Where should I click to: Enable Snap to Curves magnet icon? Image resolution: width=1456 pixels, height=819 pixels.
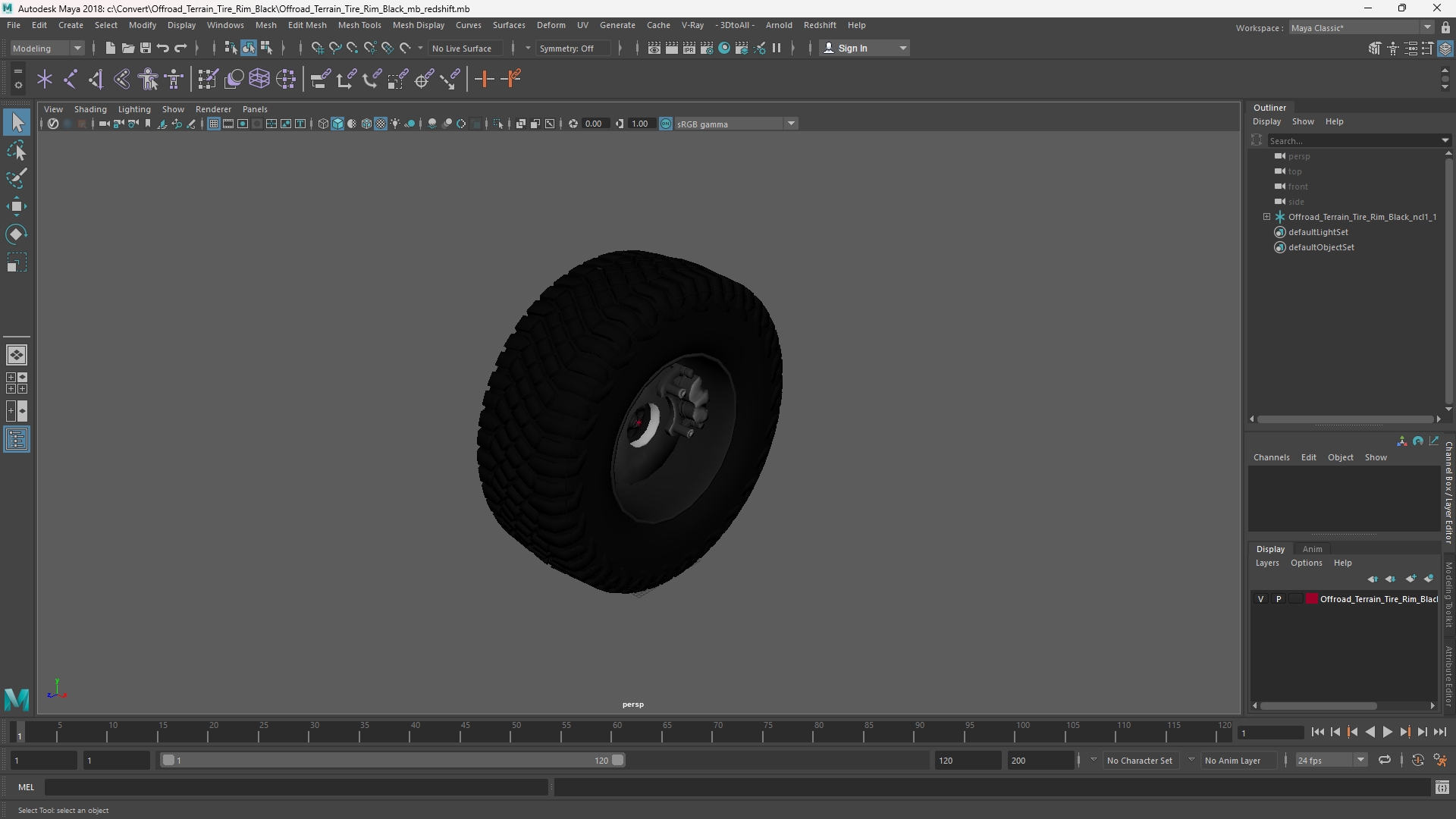click(334, 48)
